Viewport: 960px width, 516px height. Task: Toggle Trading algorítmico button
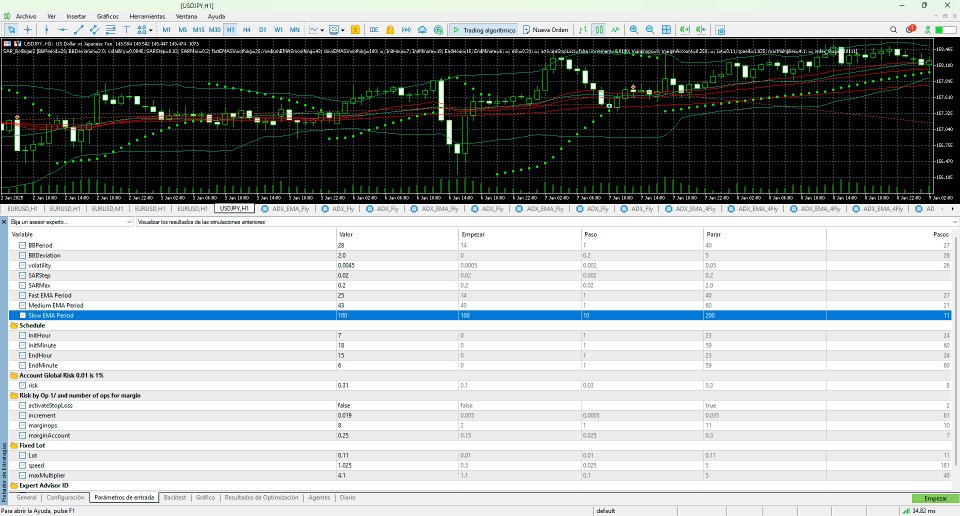click(484, 29)
